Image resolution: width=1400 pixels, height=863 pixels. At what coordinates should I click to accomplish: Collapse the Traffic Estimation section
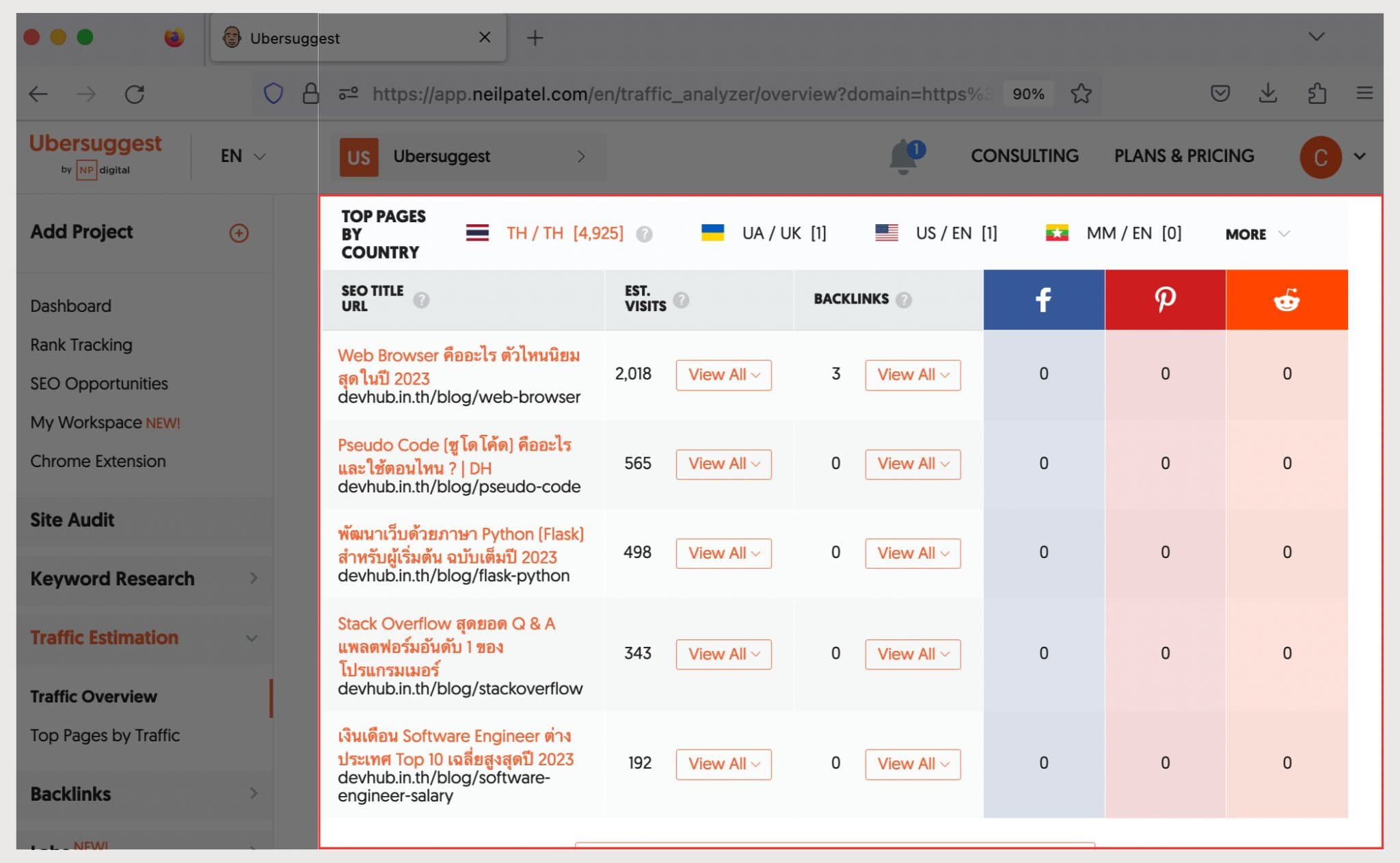144,637
